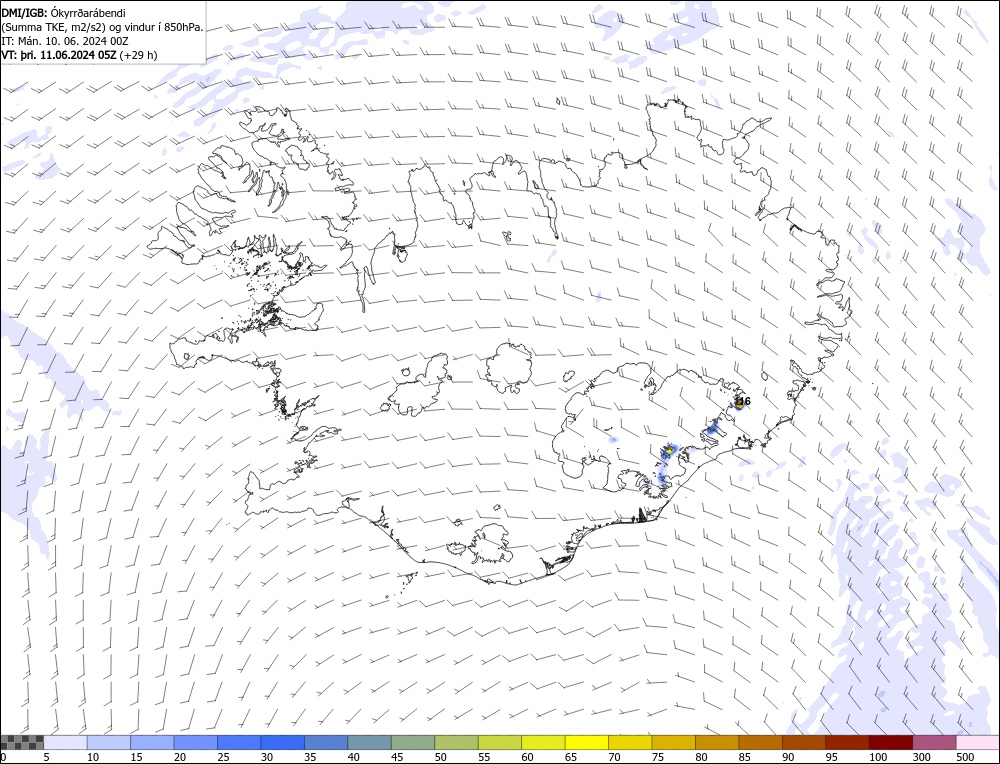Click the legend value label 25
1000x764 pixels.
tap(223, 757)
